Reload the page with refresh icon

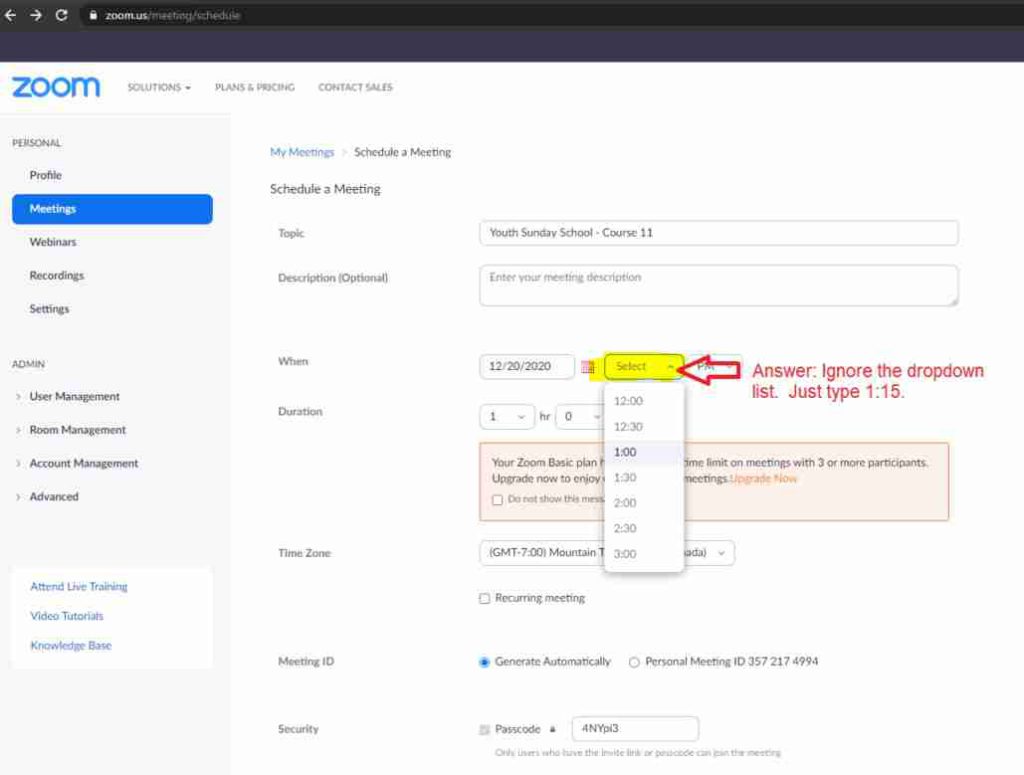[x=62, y=15]
